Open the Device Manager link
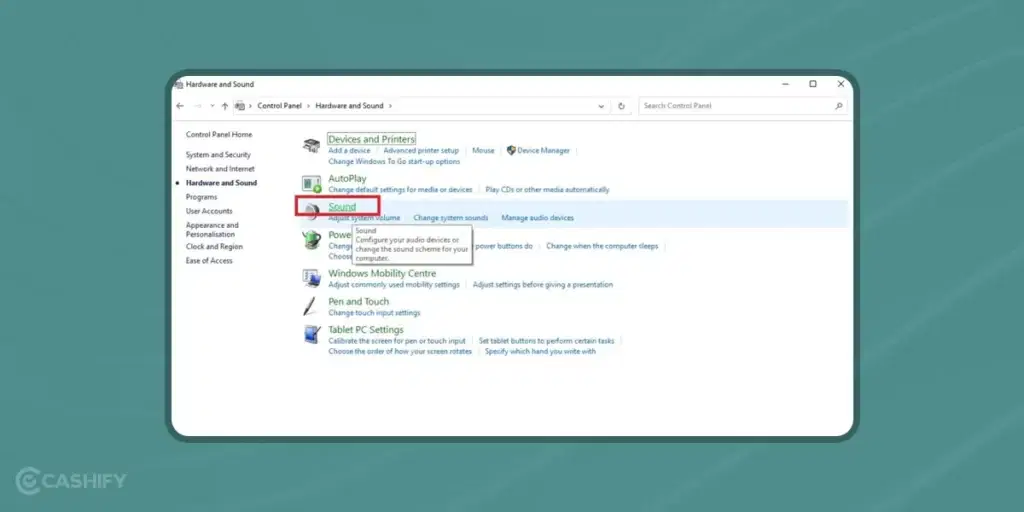 [543, 150]
